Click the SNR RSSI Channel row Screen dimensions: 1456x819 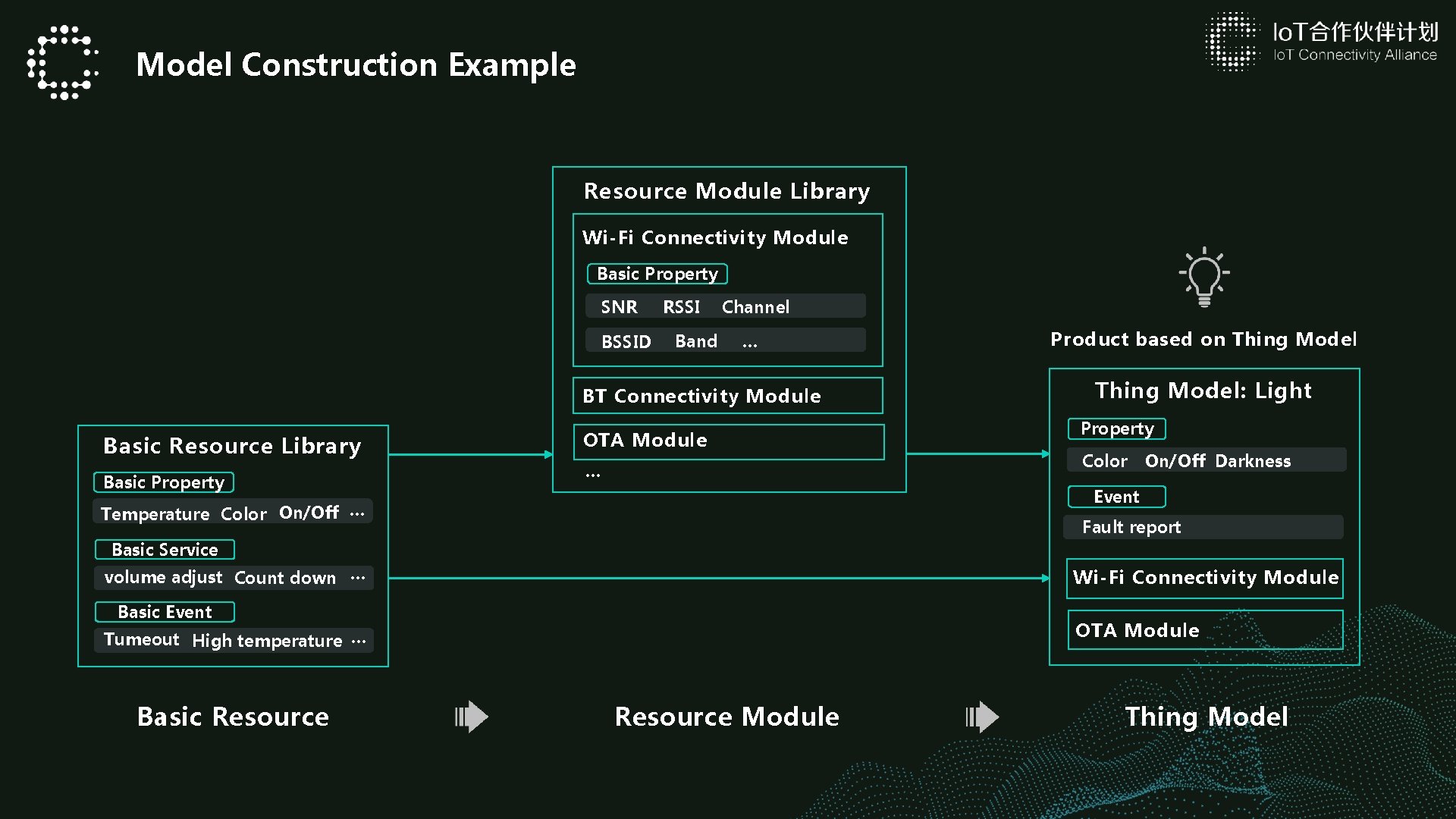point(725,306)
